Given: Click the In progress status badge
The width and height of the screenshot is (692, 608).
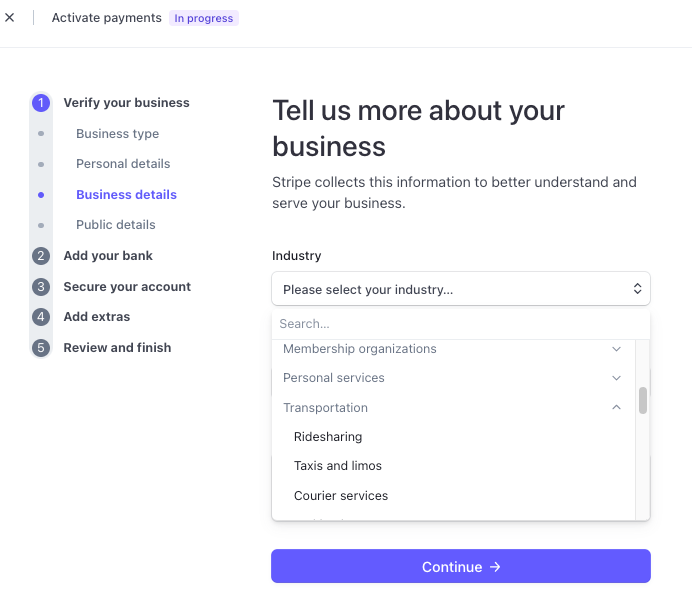Looking at the screenshot, I should tap(204, 18).
